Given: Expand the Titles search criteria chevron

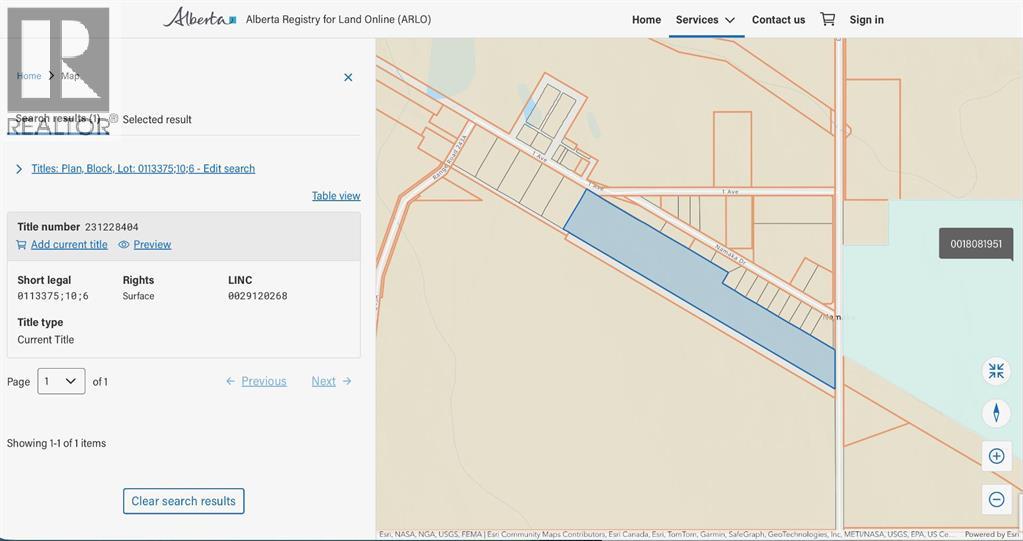Looking at the screenshot, I should [19, 169].
